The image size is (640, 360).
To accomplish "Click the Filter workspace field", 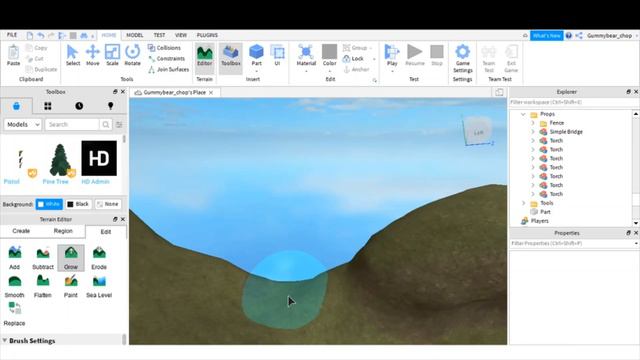I will 571,102.
